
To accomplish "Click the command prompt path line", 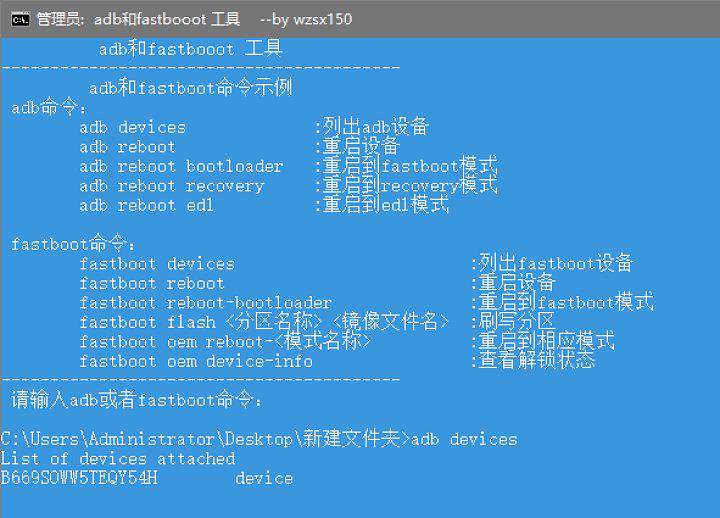I will click(x=259, y=439).
